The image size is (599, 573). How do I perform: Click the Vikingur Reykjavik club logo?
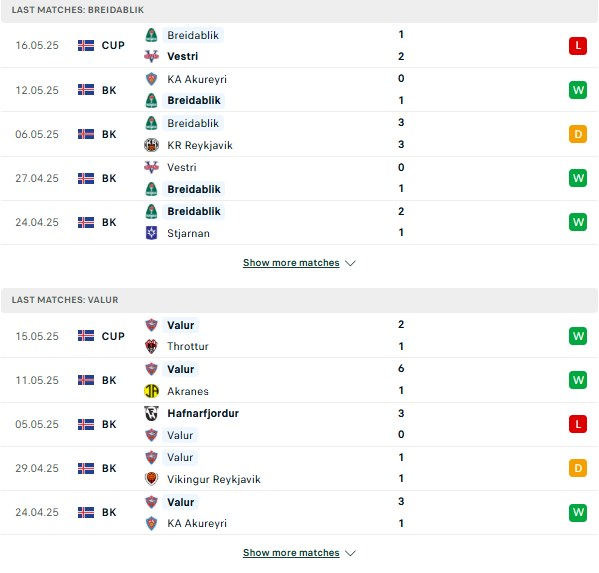151,479
